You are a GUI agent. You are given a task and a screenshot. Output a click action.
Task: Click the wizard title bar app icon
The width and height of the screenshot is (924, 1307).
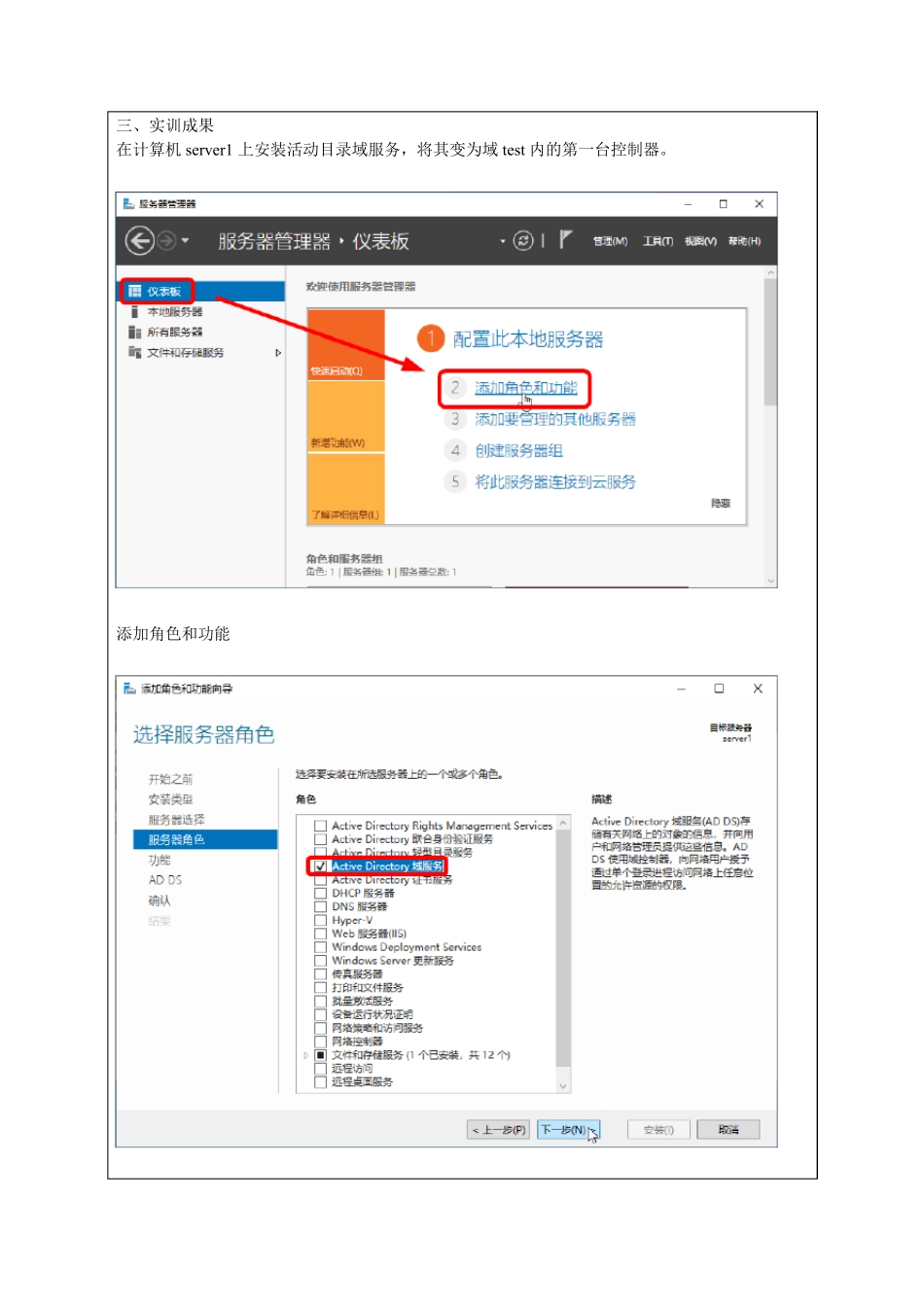tap(129, 689)
